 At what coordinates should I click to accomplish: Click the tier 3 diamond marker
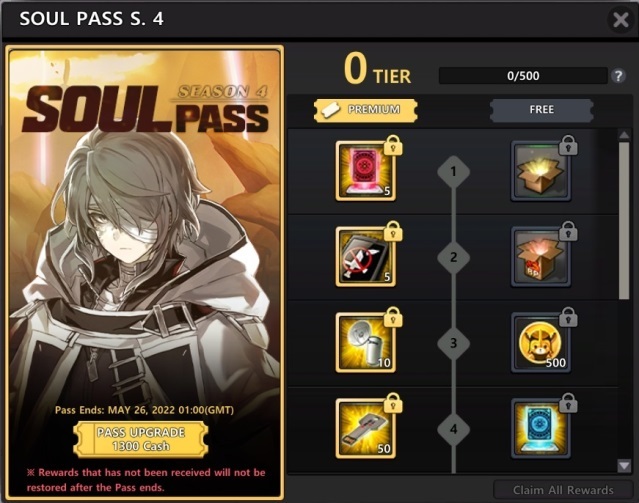point(453,343)
